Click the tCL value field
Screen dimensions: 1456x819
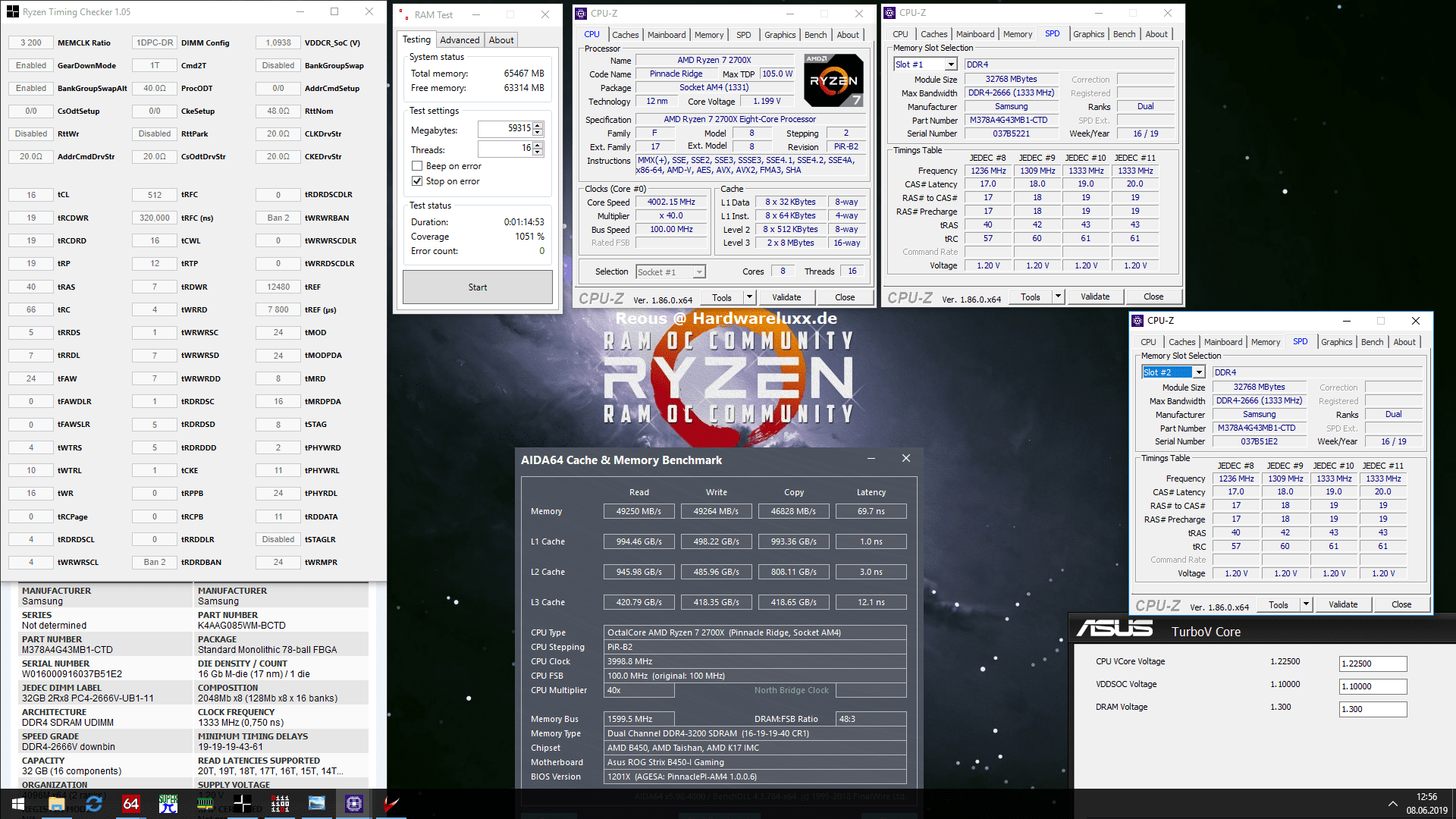click(x=31, y=195)
